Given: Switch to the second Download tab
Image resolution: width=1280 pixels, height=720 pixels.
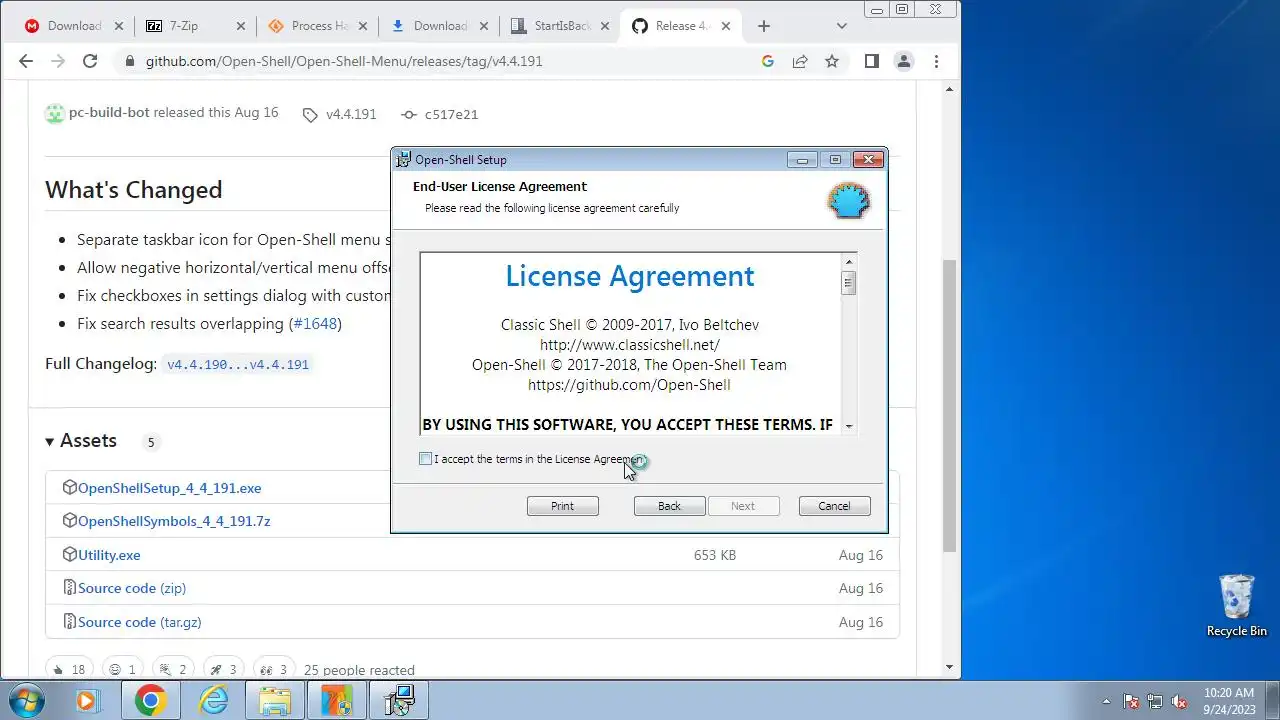Looking at the screenshot, I should pyautogui.click(x=438, y=26).
